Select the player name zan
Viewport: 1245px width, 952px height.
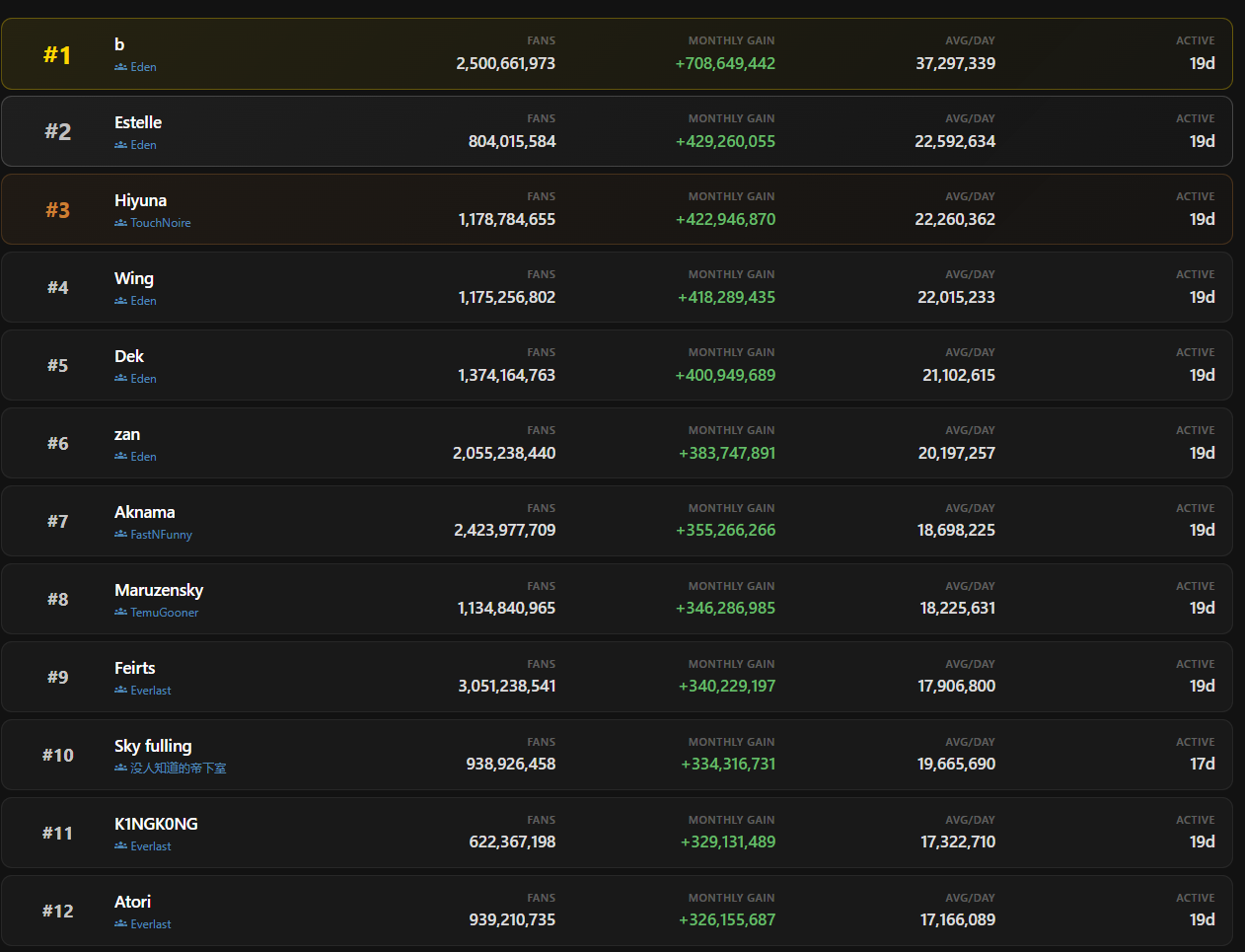pos(127,434)
